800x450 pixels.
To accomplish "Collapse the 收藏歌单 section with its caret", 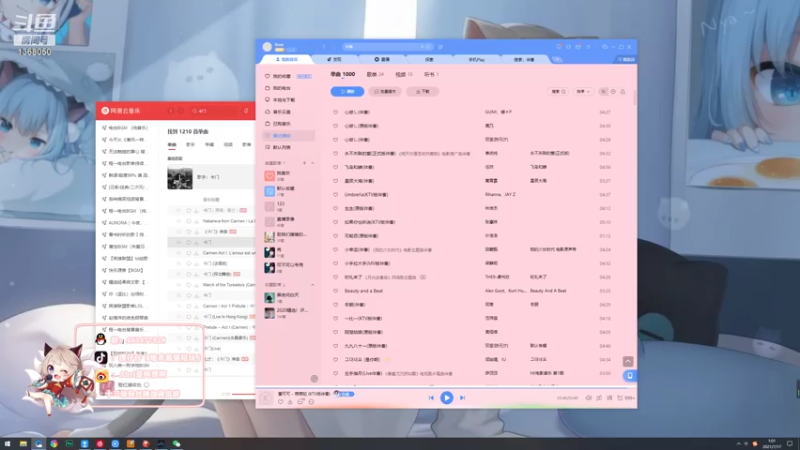I will point(313,285).
